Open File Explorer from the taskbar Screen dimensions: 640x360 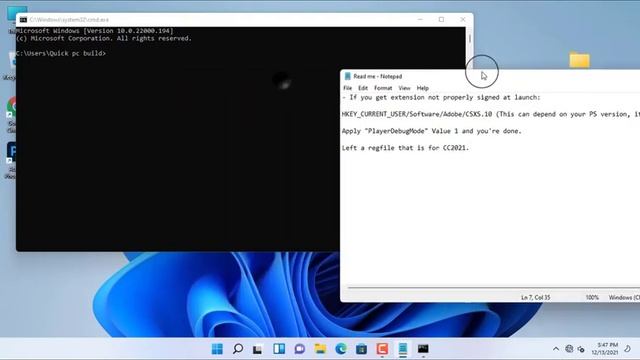[320, 349]
